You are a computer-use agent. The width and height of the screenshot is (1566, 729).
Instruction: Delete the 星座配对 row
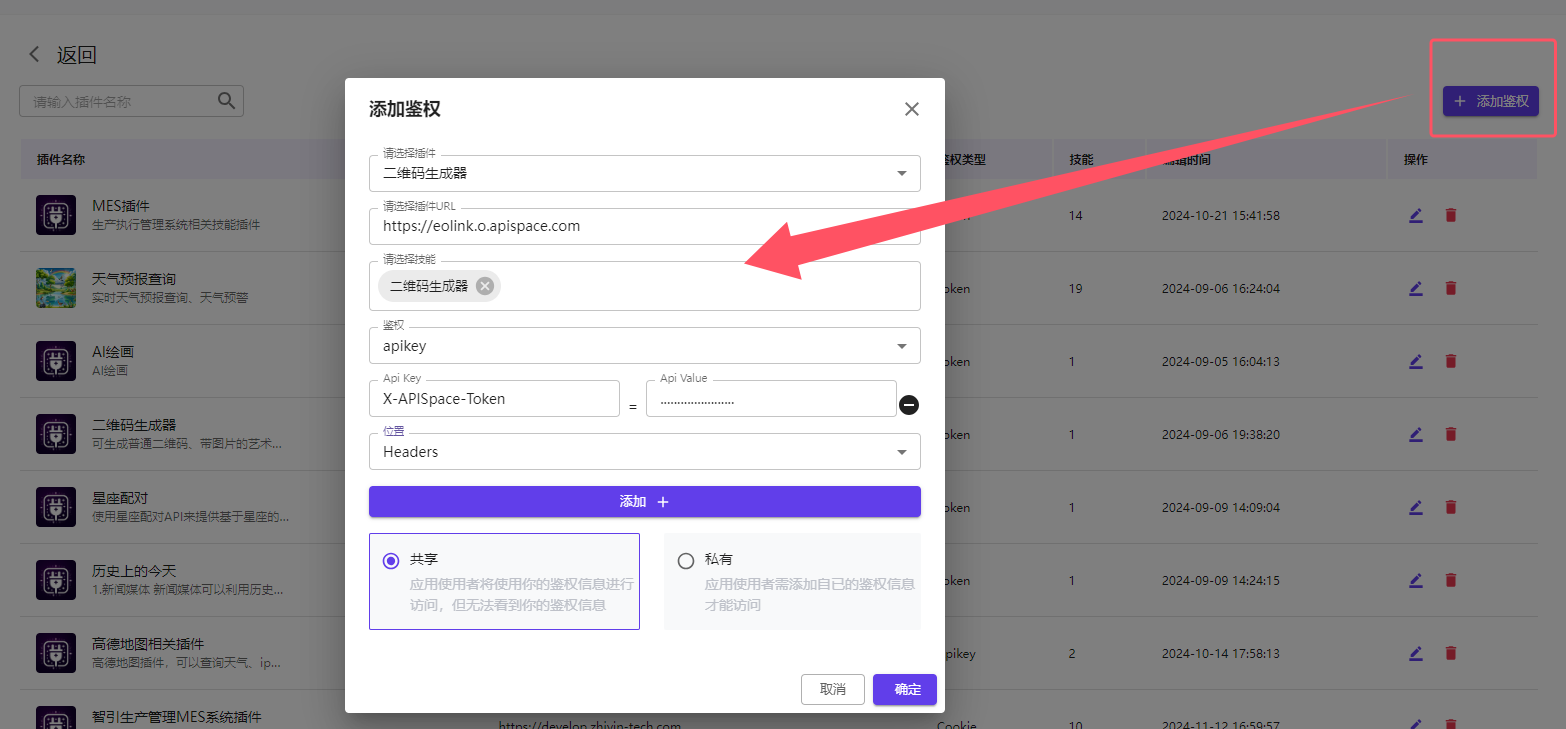[1451, 507]
